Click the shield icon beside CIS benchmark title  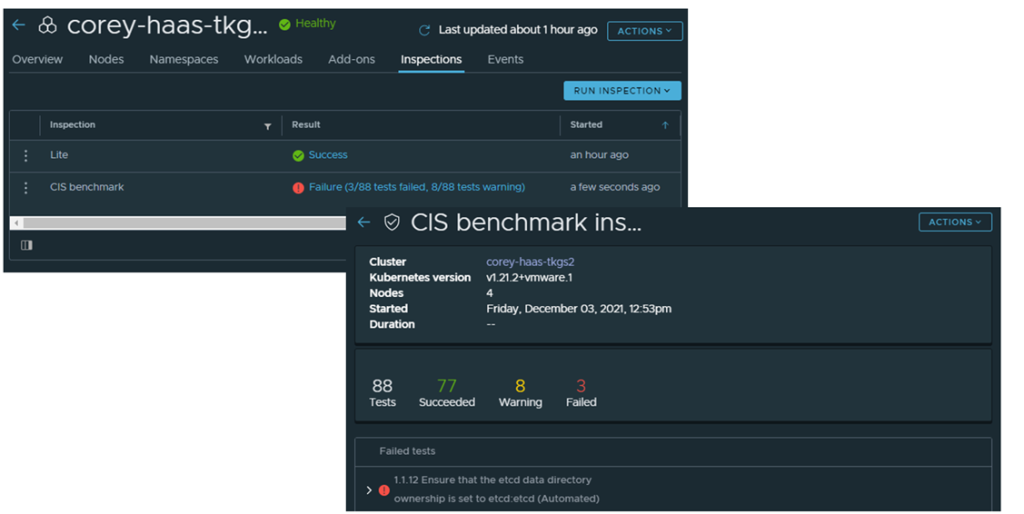392,223
